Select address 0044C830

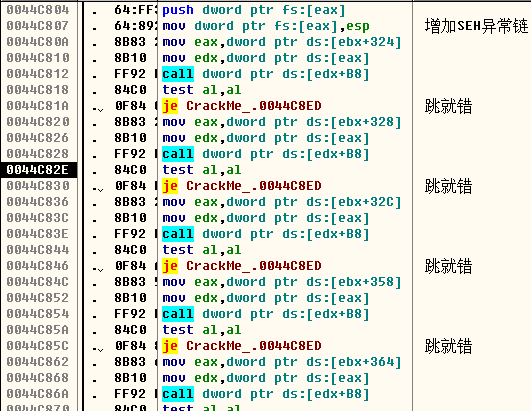[38, 186]
